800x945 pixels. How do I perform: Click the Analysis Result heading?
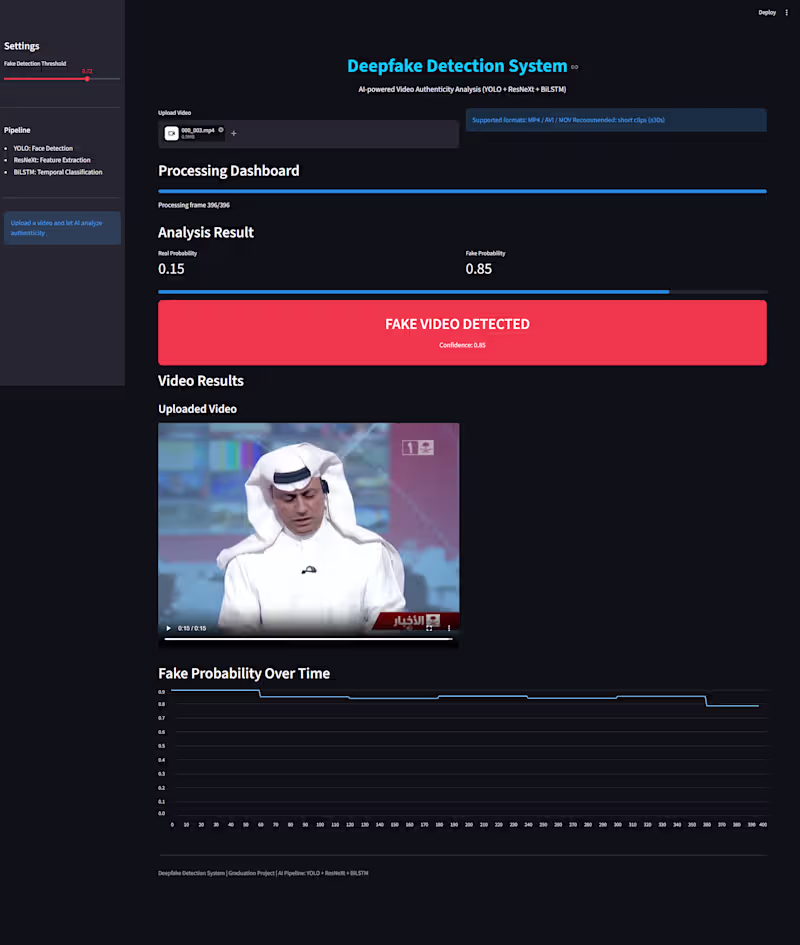tap(206, 233)
